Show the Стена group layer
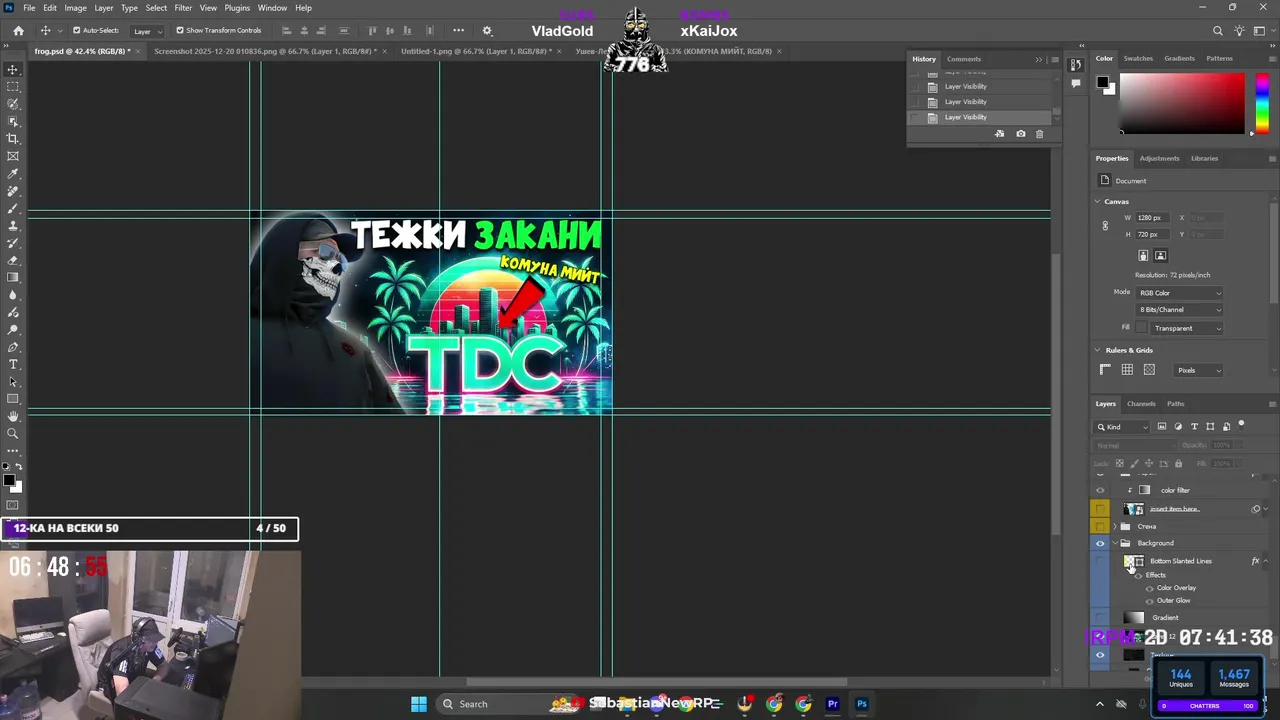Image resolution: width=1280 pixels, height=720 pixels. tap(1100, 526)
